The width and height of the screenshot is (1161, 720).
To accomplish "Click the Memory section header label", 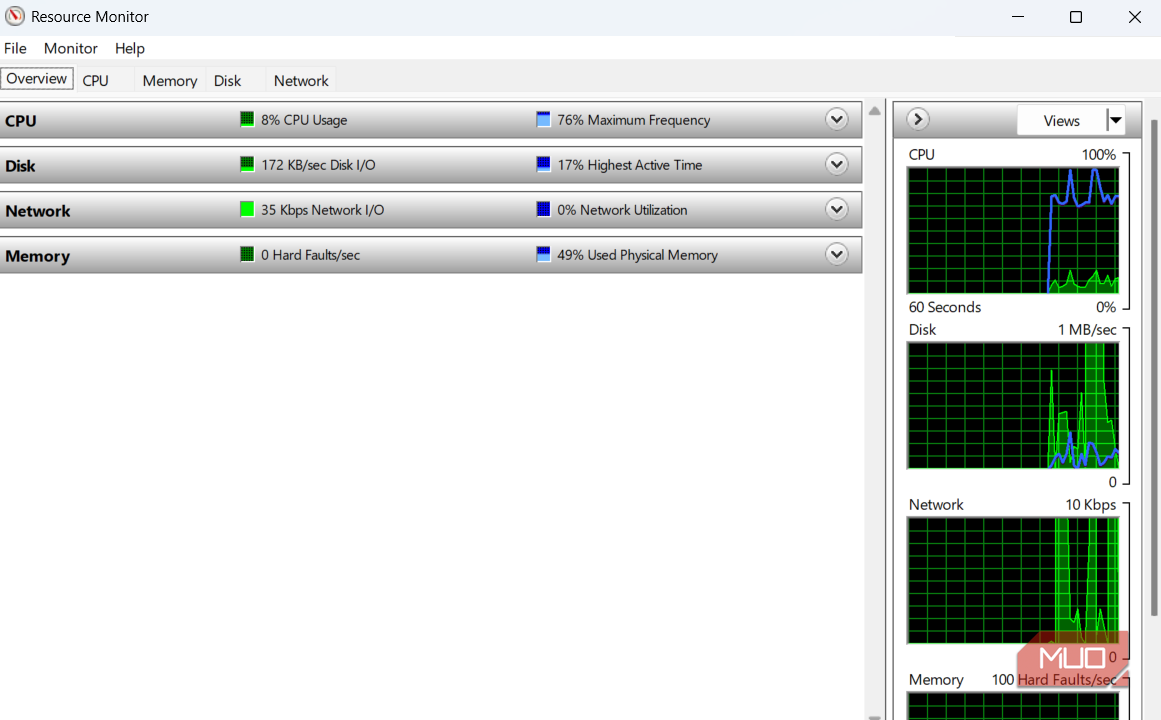I will (x=37, y=256).
